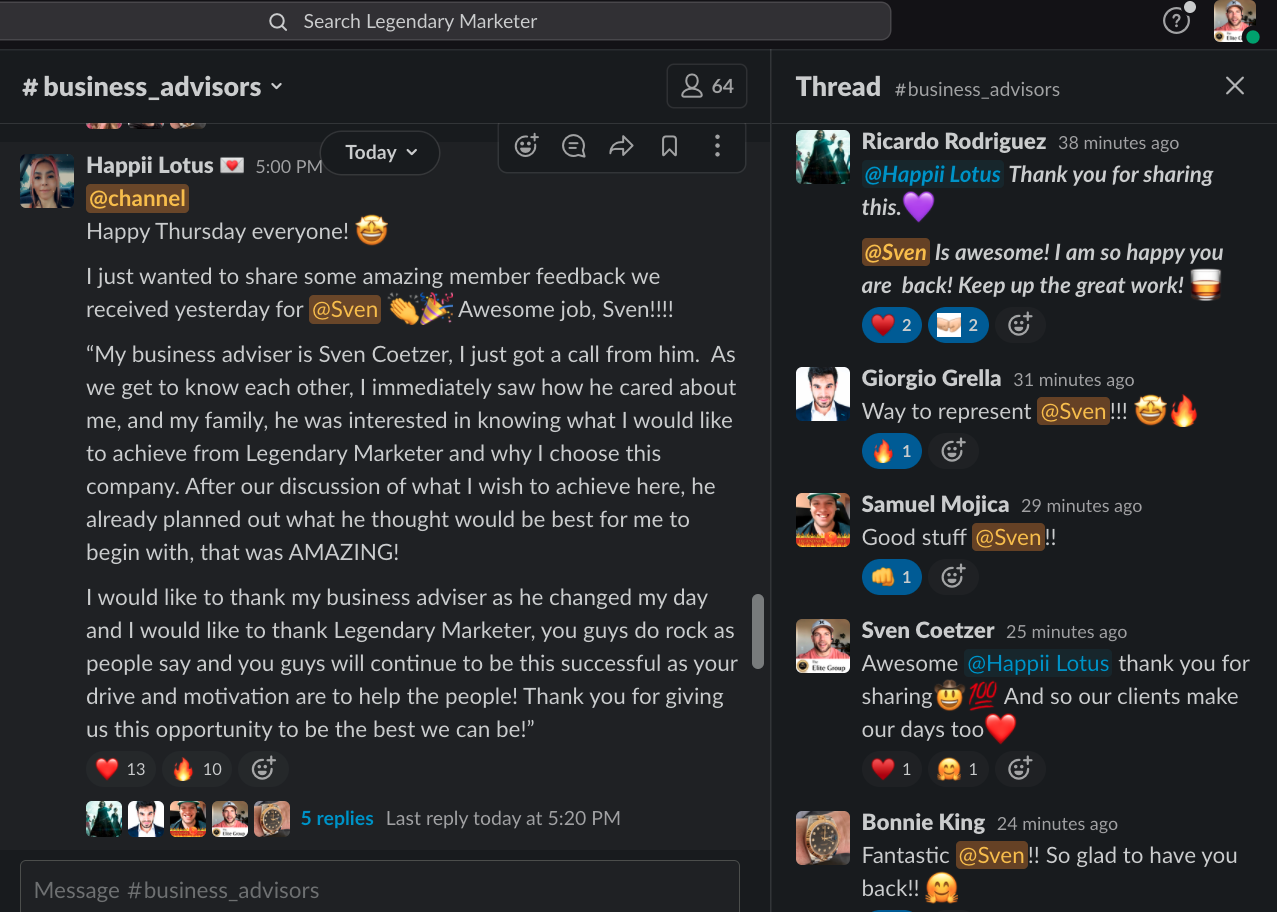Viewport: 1277px width, 912px height.
Task: Toggle the heart reaction with 13 votes
Action: coord(121,769)
